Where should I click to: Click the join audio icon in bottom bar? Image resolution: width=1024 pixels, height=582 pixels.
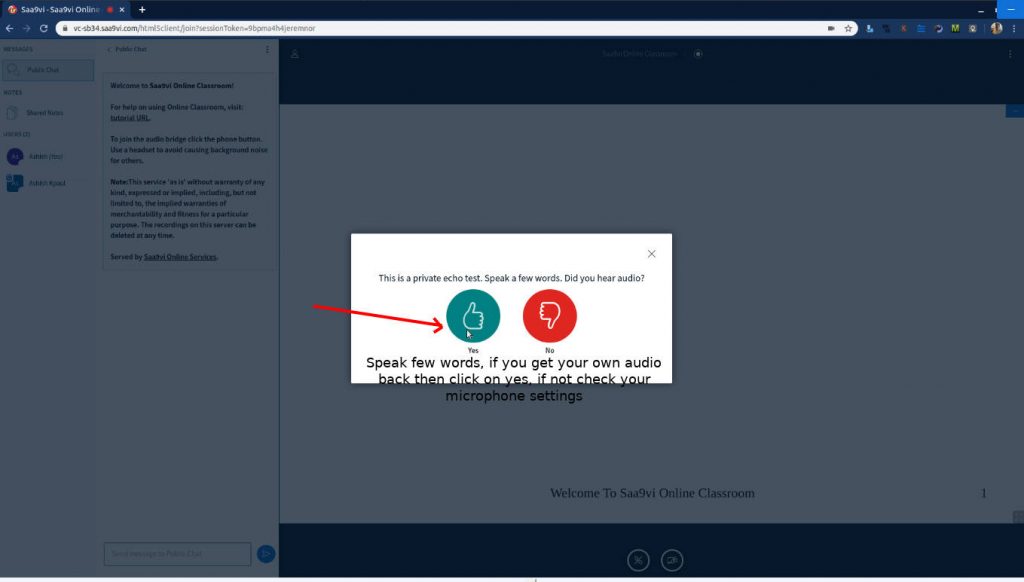(638, 560)
